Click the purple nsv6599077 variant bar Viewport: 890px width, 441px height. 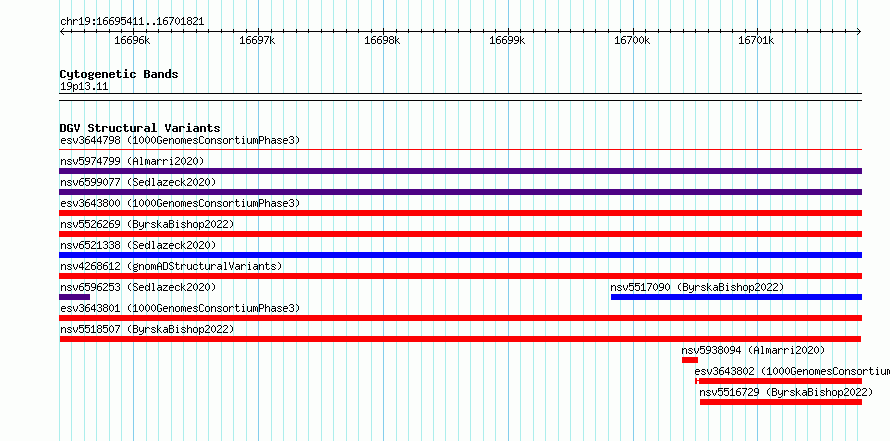tap(460, 192)
